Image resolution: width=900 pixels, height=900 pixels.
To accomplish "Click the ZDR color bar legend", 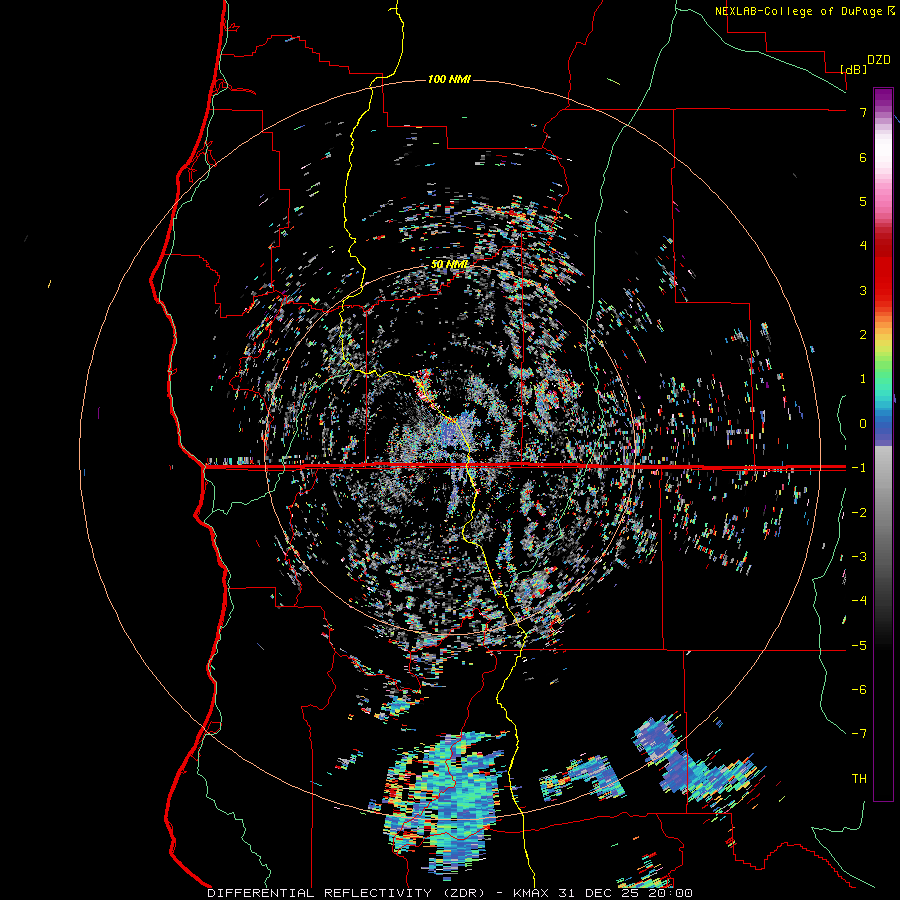I will pos(883,444).
